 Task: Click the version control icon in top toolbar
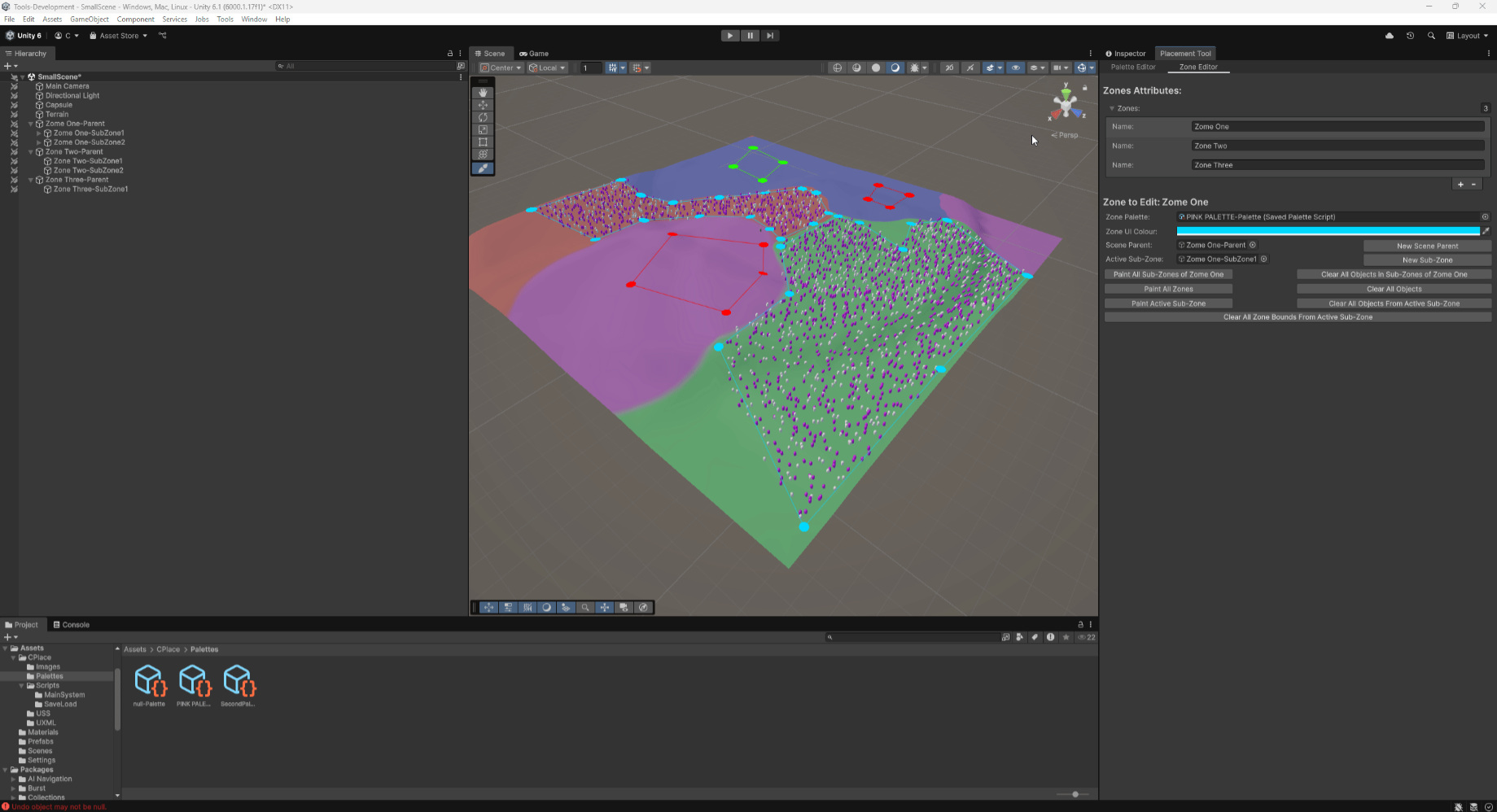click(163, 36)
